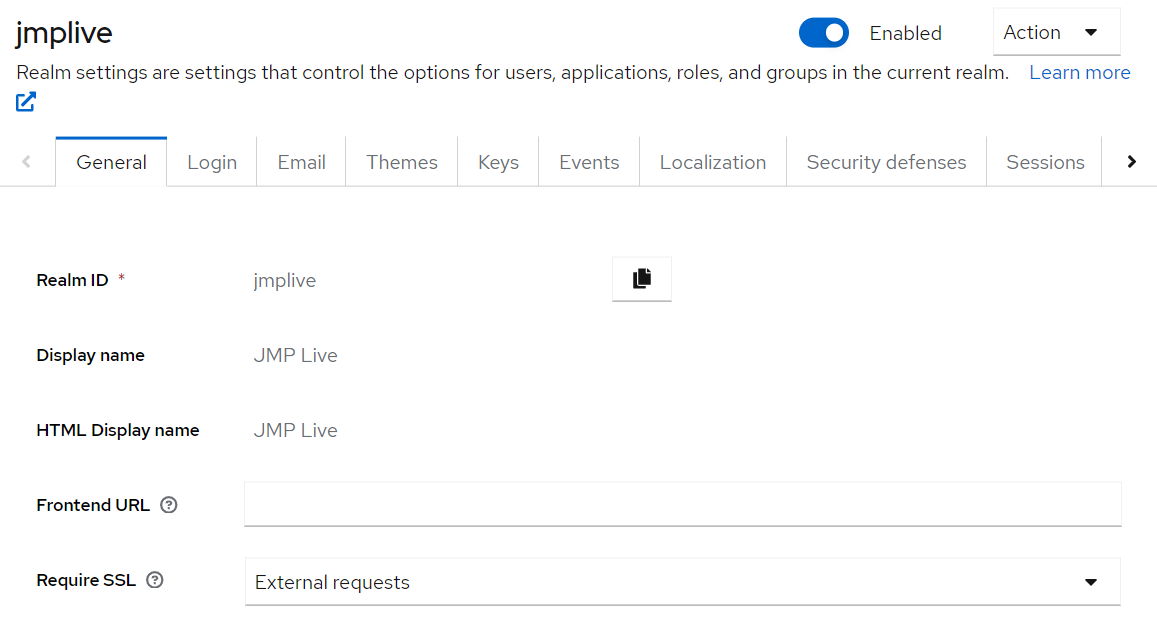Click the Frontend URL help icon
The image size is (1157, 617).
(168, 505)
